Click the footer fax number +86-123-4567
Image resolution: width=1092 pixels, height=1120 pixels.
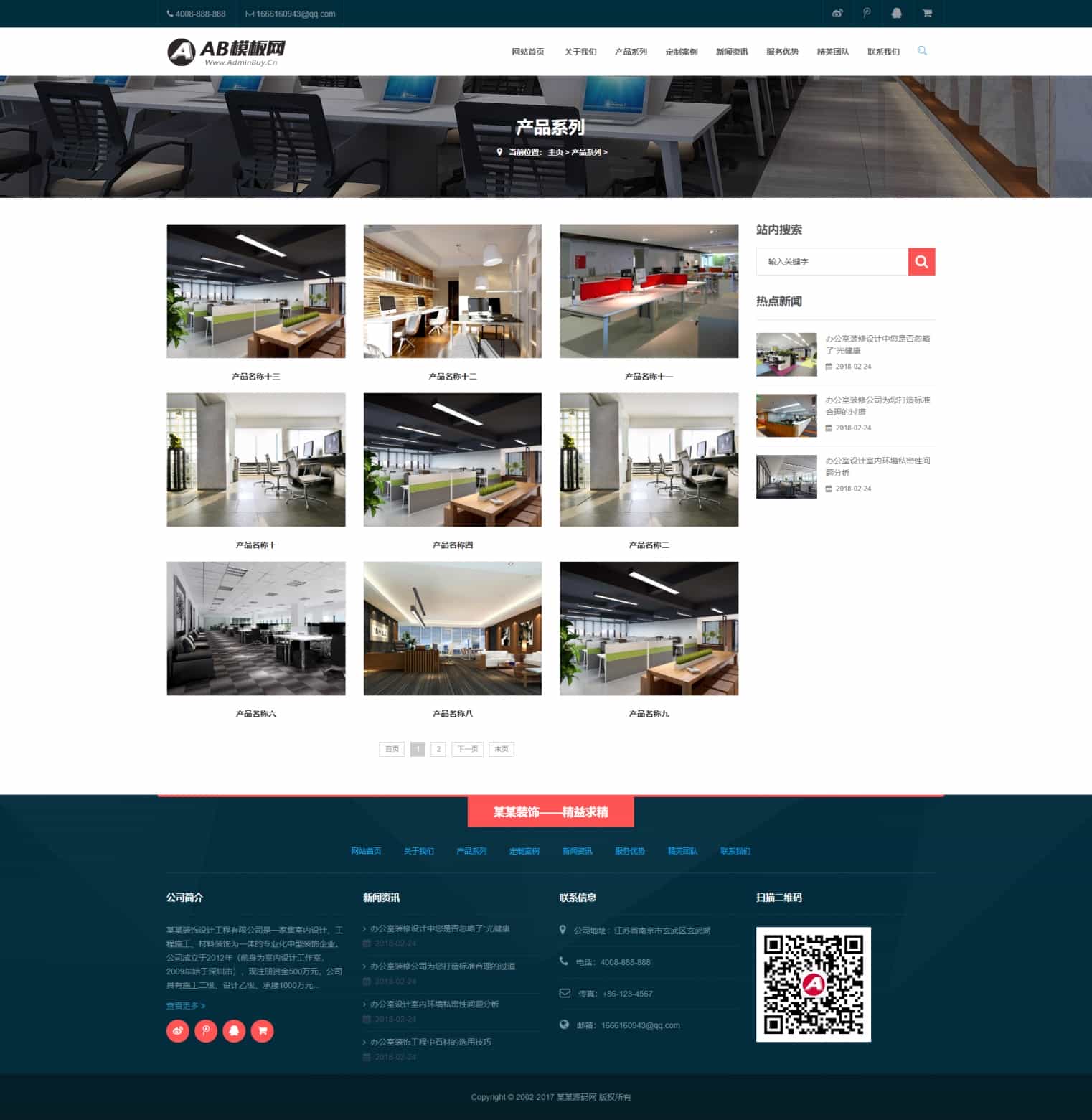[627, 994]
